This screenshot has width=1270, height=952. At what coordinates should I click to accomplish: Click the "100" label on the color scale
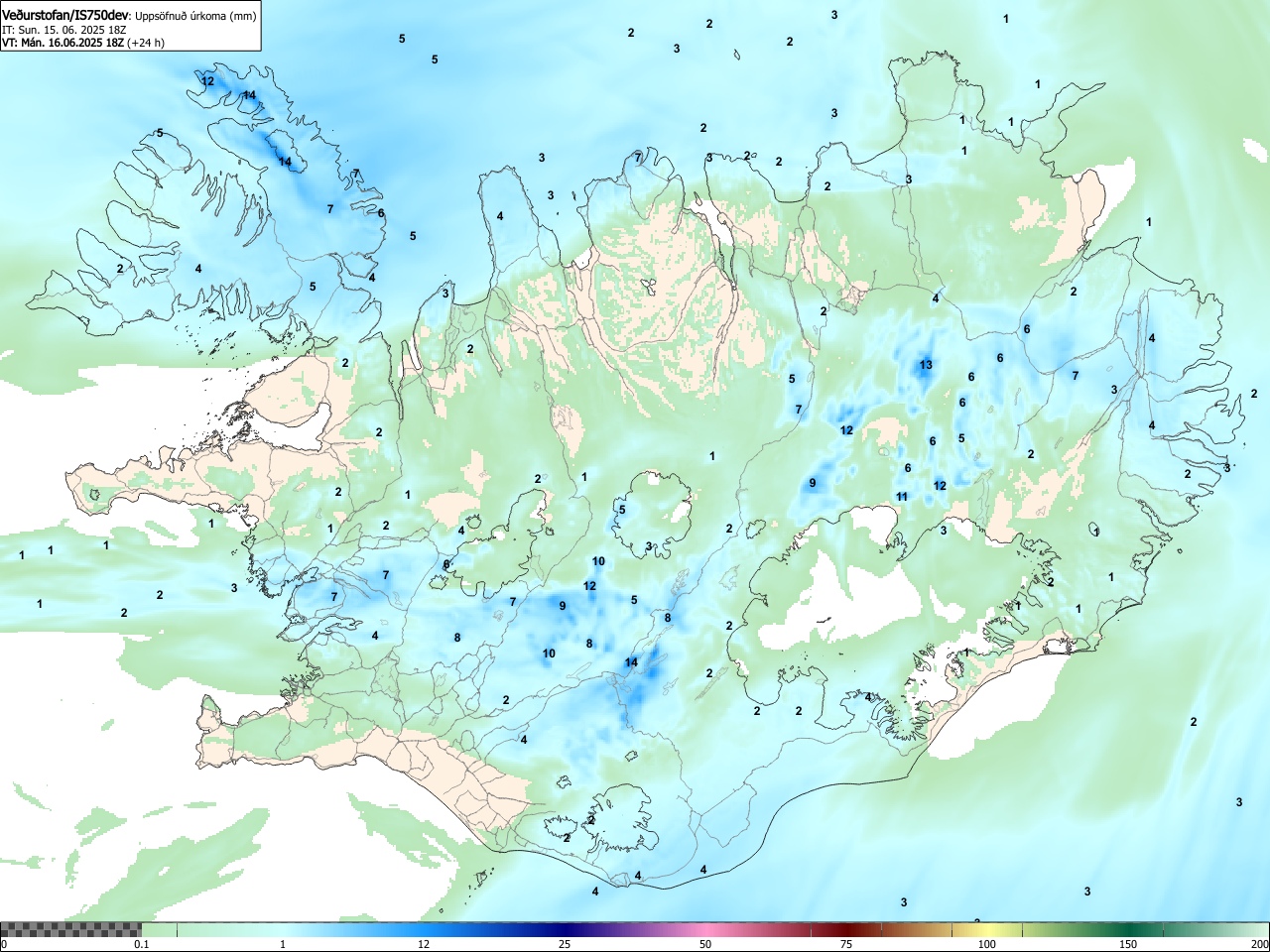[987, 944]
